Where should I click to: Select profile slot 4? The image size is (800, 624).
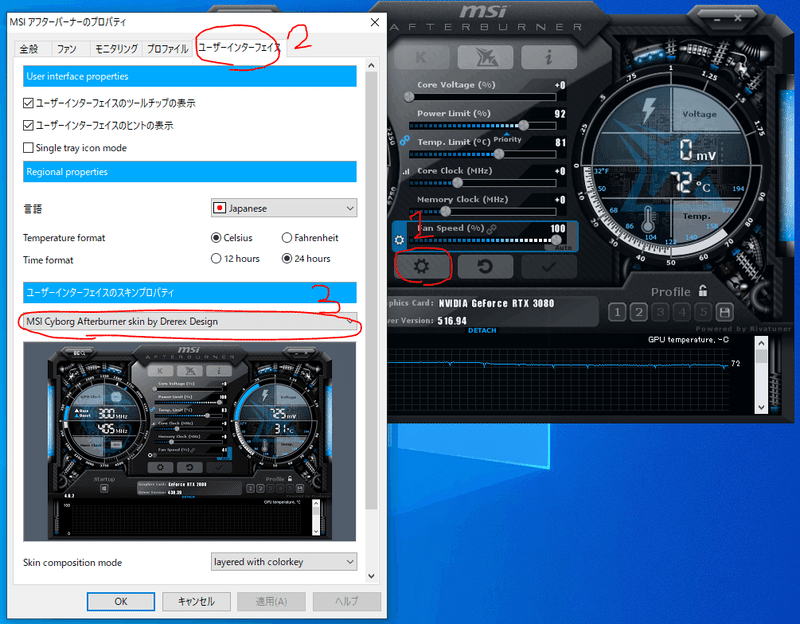pyautogui.click(x=682, y=312)
